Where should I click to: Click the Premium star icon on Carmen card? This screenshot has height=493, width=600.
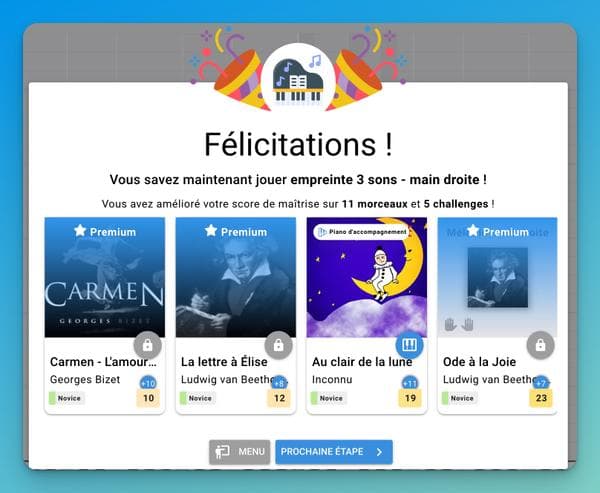pyautogui.click(x=80, y=230)
